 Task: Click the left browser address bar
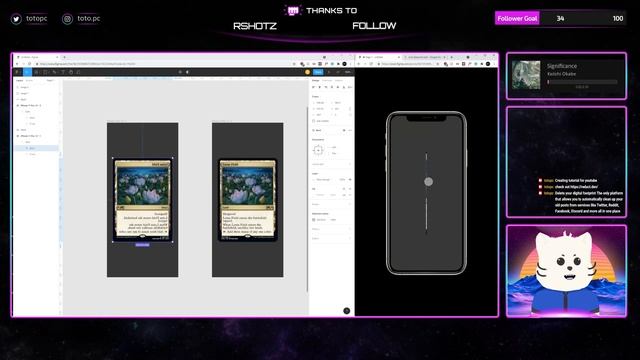[163, 64]
